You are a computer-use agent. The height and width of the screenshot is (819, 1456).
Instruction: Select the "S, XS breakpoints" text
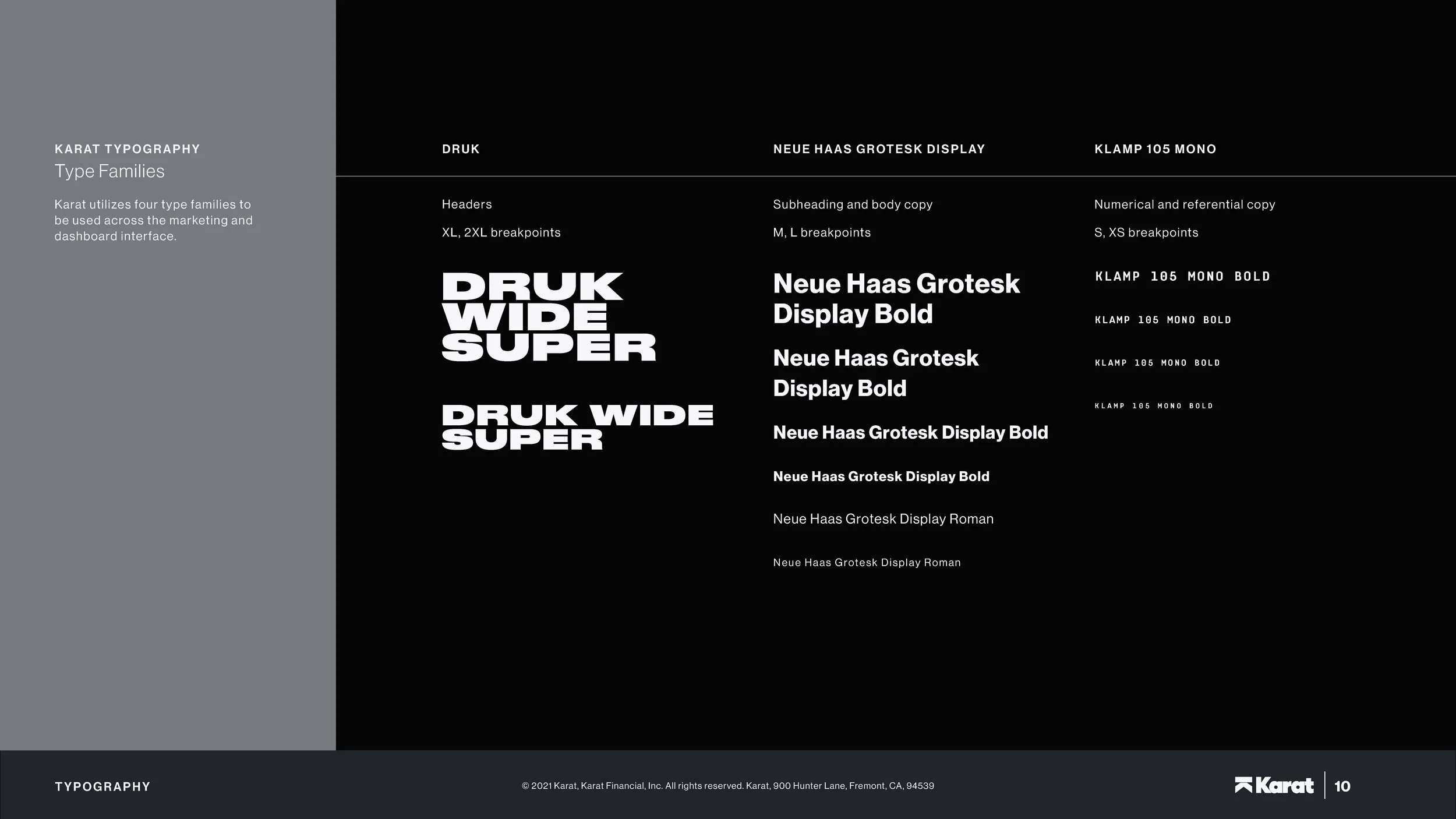tap(1146, 232)
